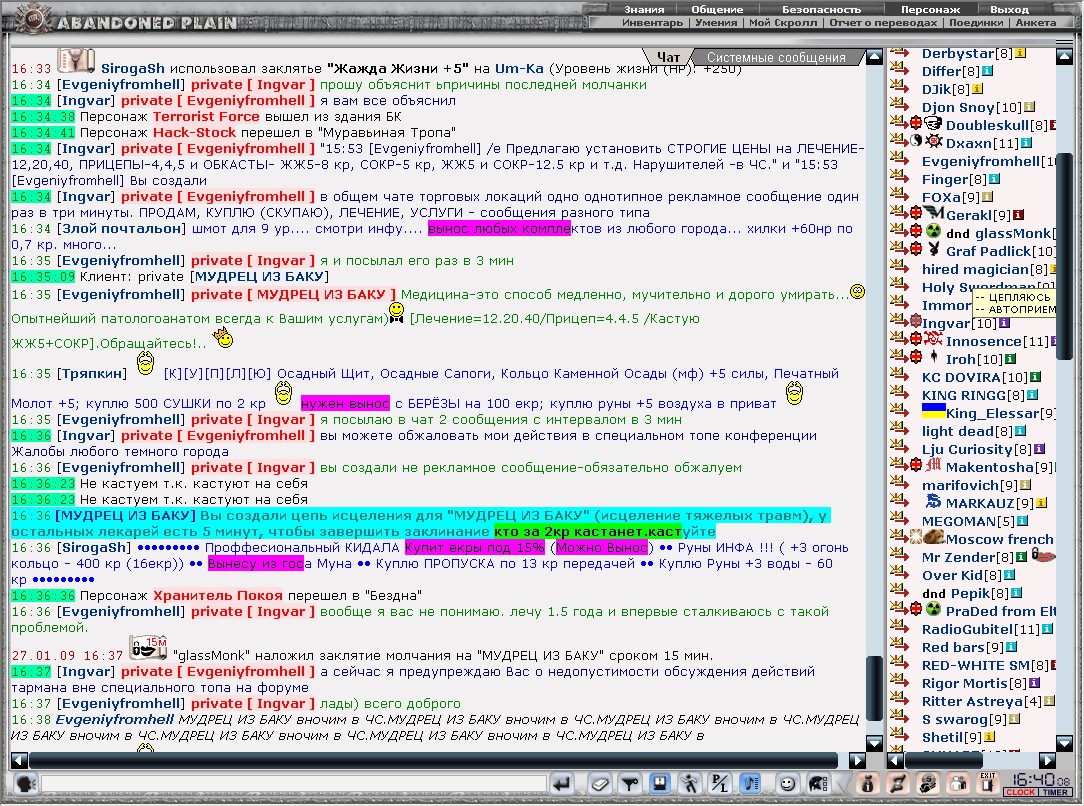Click the playboy bunny icon beside Graf Padlick
1084x806 pixels.
click(933, 250)
